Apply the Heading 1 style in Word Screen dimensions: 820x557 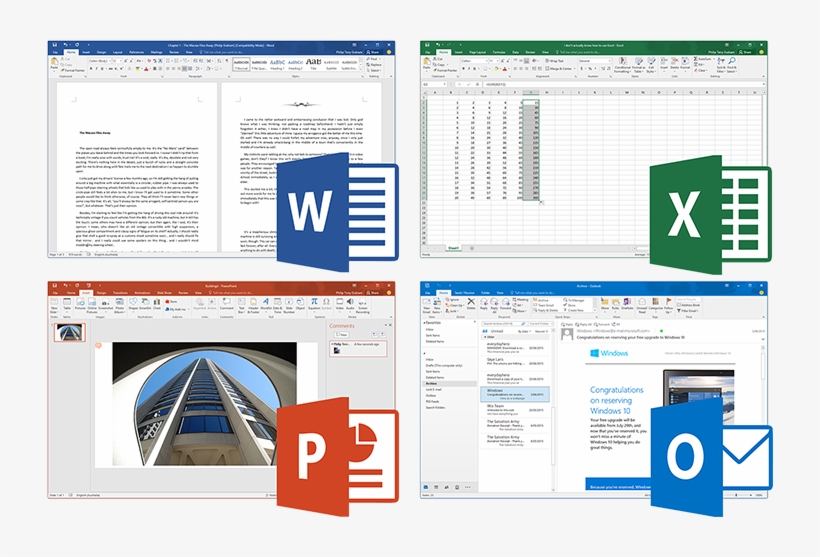point(277,64)
